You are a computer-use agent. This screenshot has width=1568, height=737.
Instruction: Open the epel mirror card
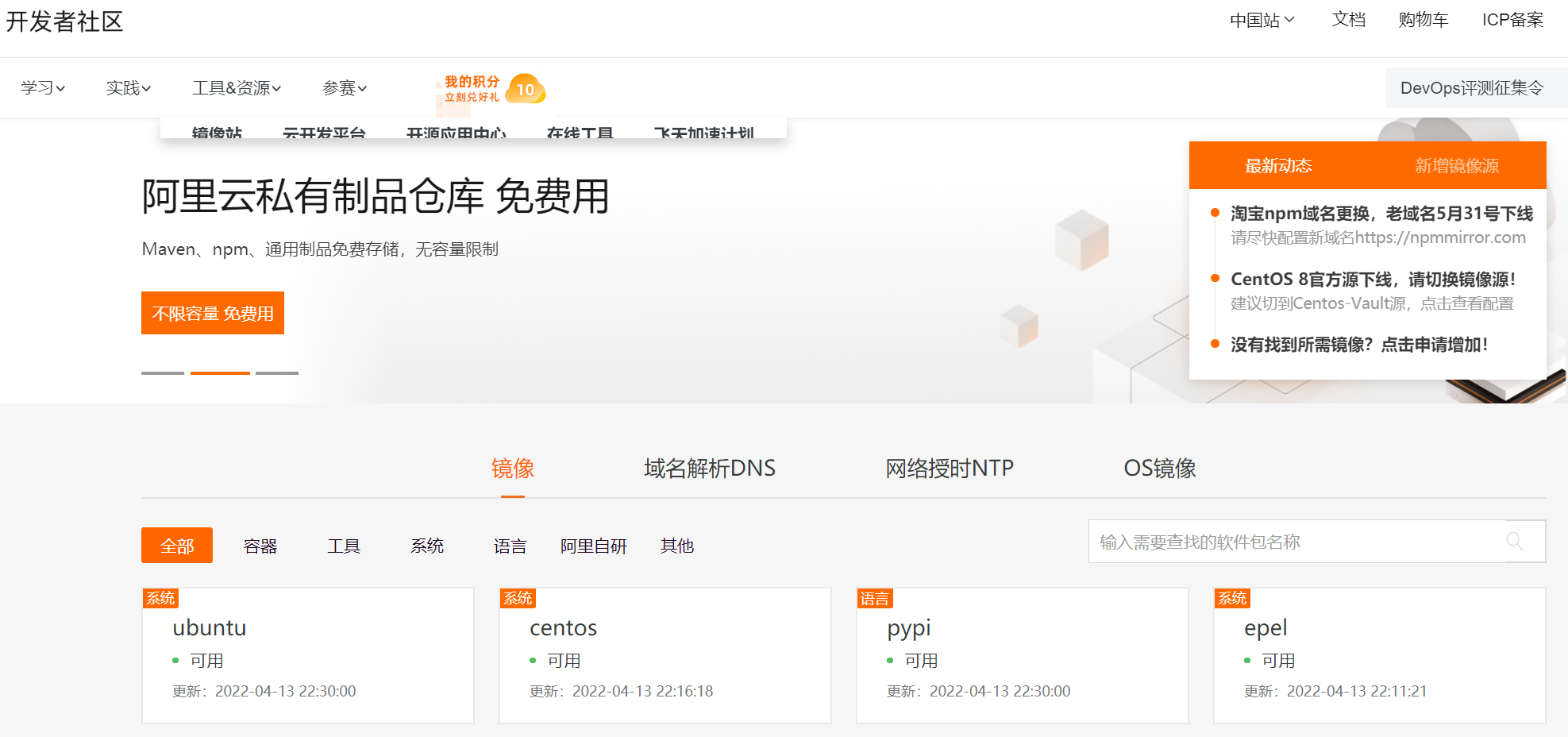(x=1380, y=655)
